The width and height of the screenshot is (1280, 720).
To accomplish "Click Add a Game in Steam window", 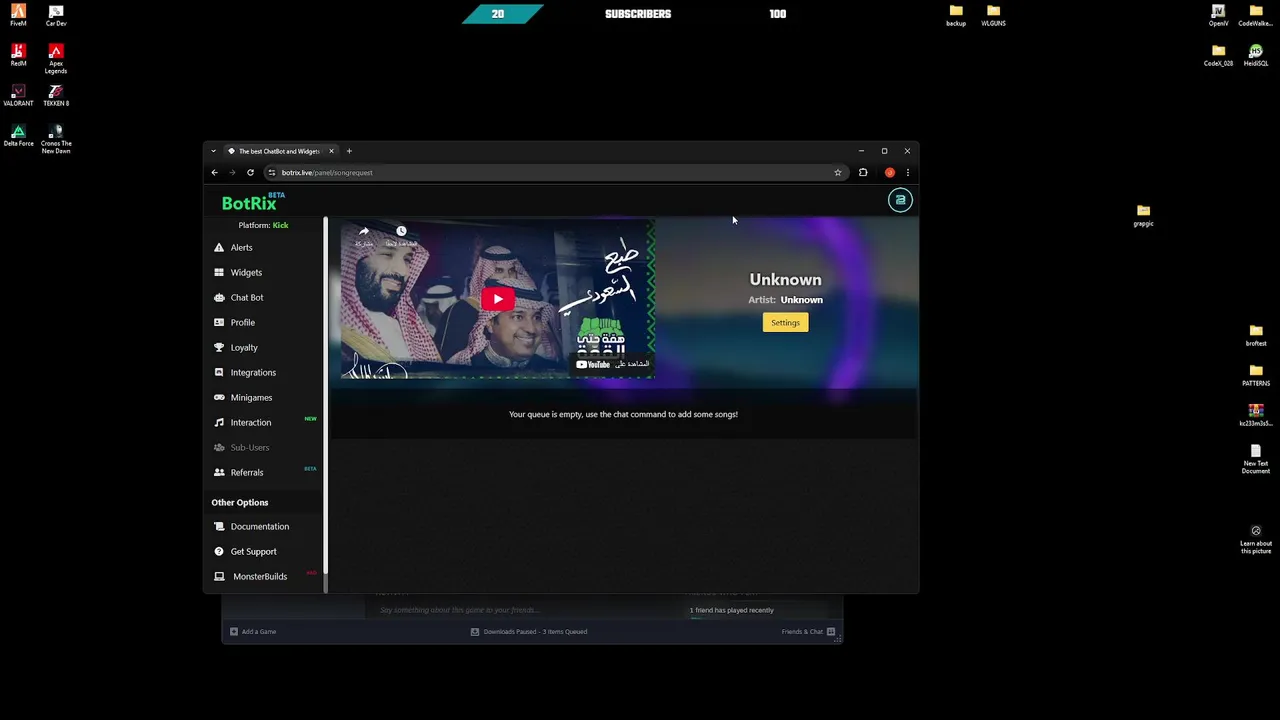I will coord(253,631).
